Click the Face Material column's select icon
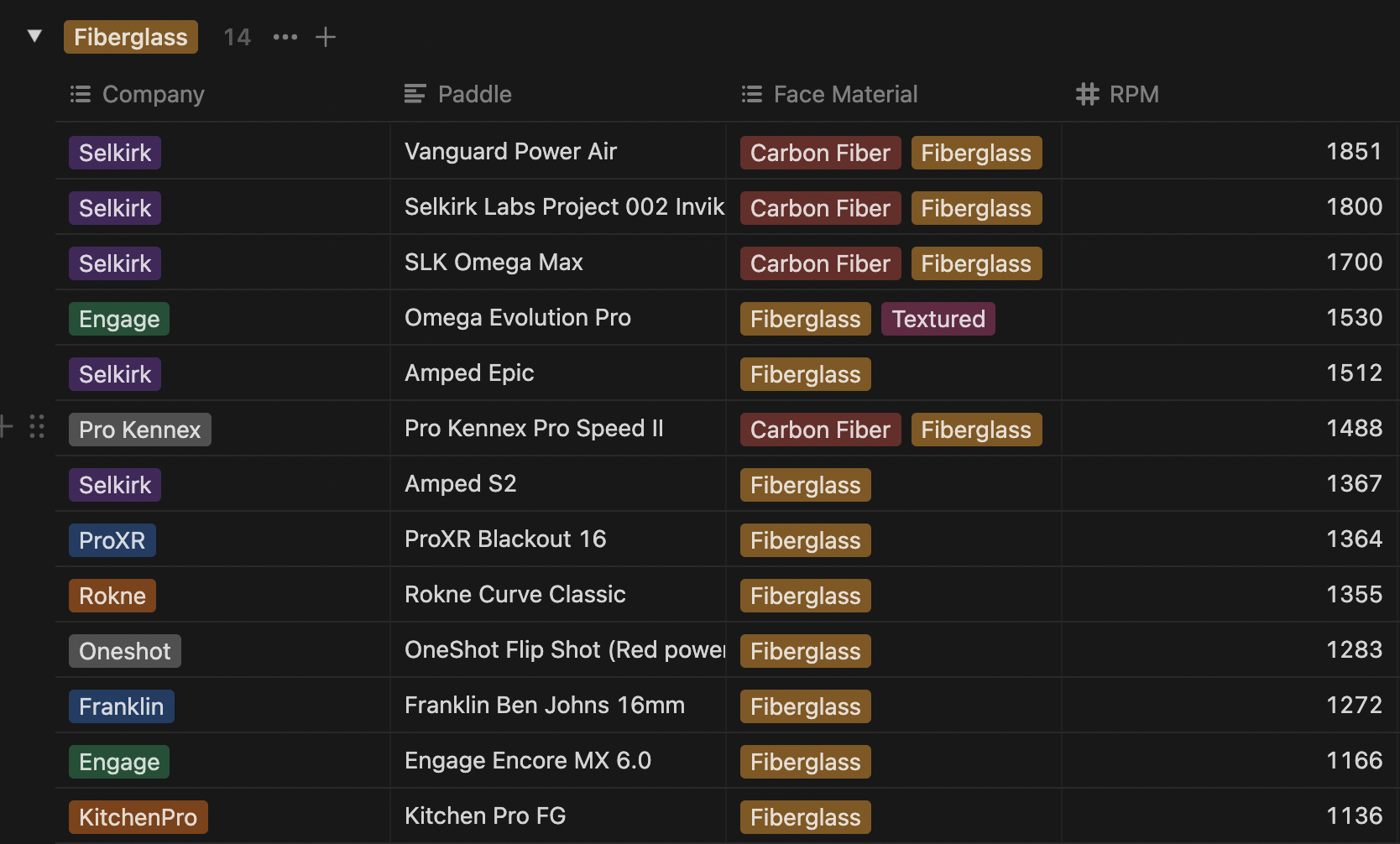 point(751,94)
